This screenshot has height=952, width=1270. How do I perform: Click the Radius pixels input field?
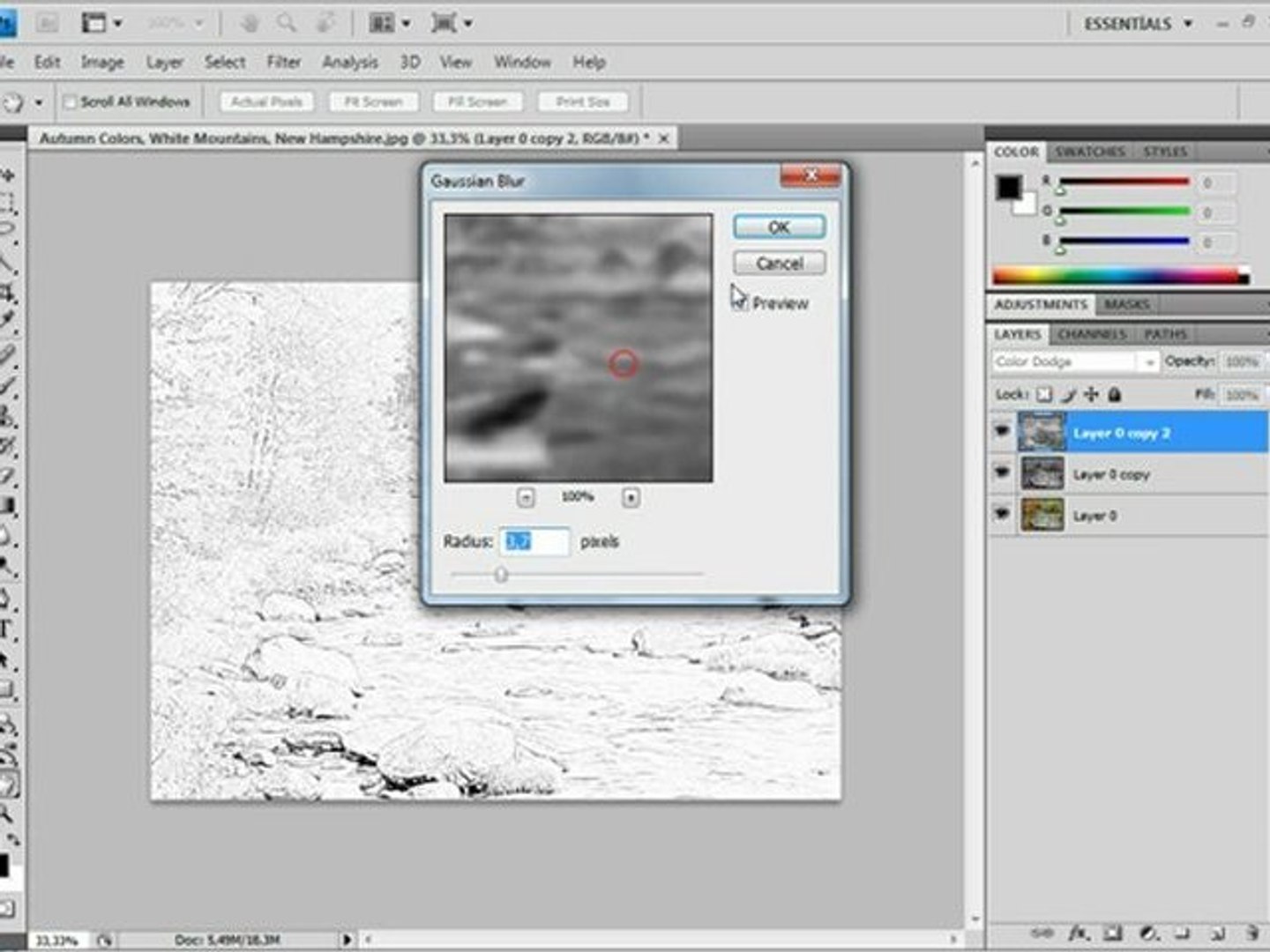click(x=534, y=541)
